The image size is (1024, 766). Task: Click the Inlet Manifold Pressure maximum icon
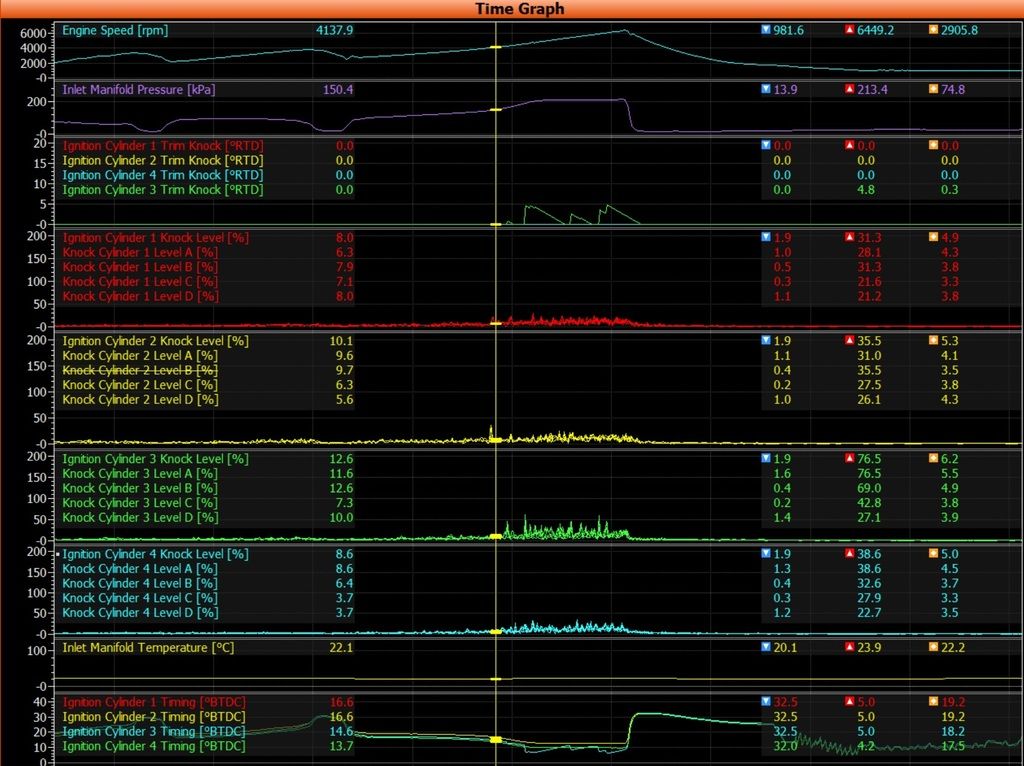[x=850, y=89]
